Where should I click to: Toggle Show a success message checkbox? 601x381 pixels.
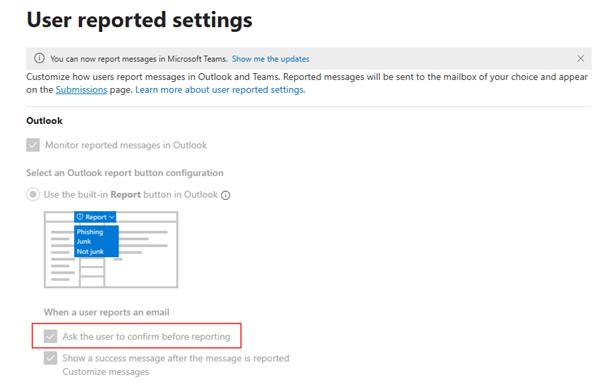pyautogui.click(x=50, y=358)
